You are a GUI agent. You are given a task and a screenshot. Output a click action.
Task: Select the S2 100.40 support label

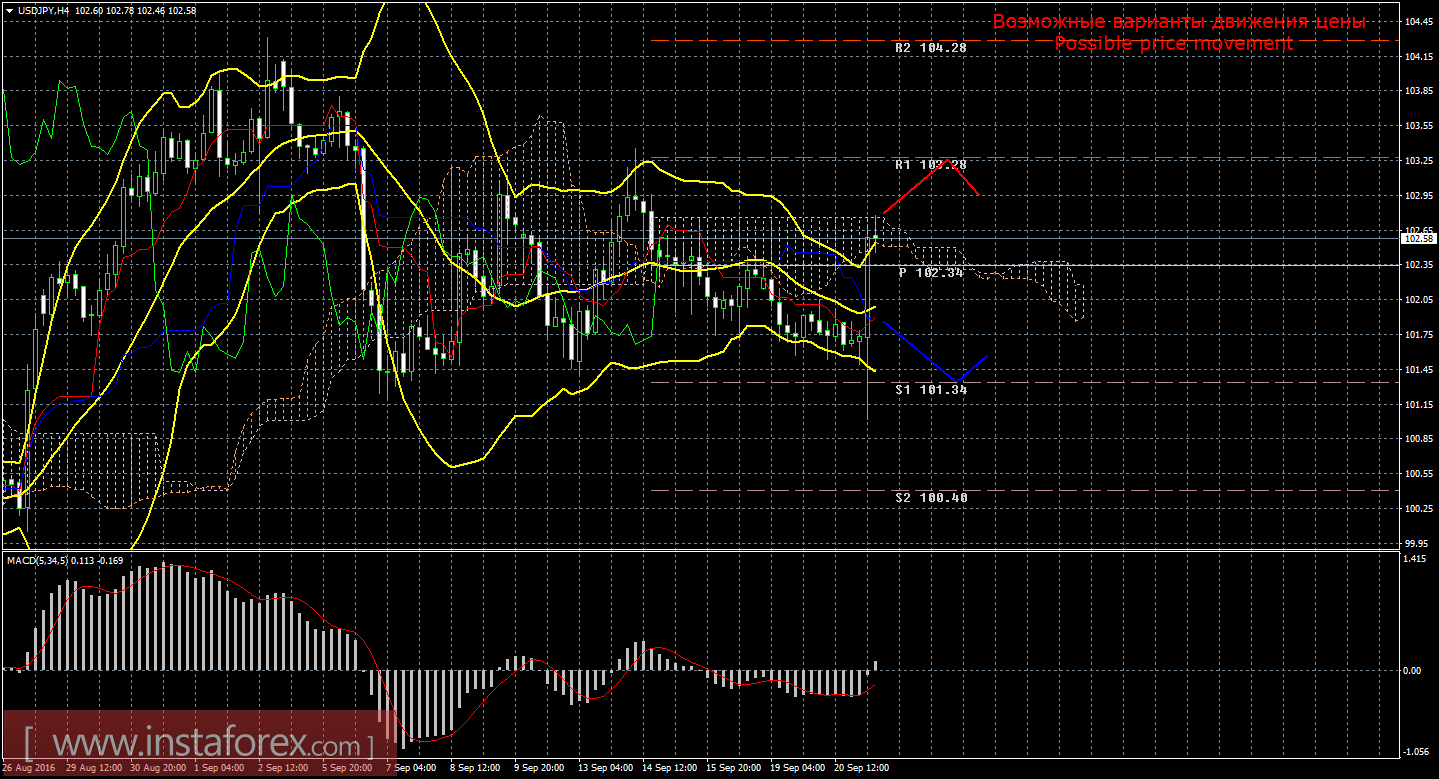[x=930, y=498]
